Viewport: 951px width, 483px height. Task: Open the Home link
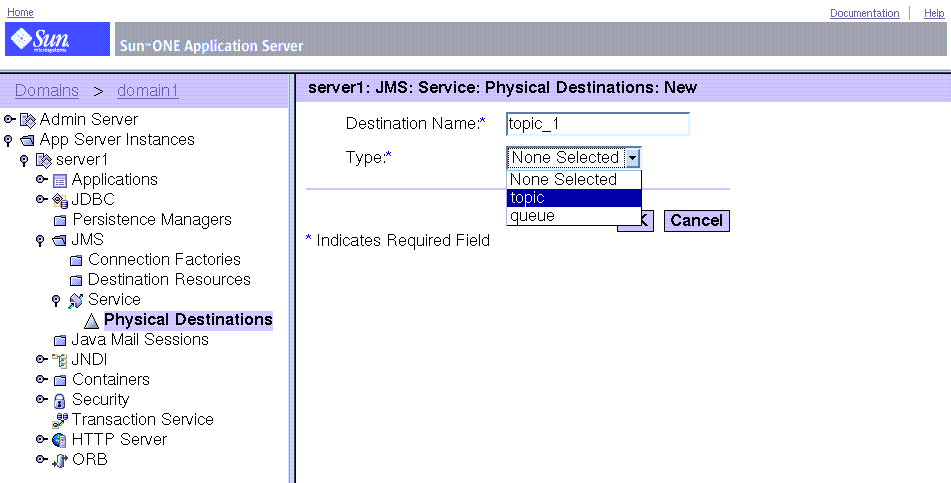click(20, 12)
